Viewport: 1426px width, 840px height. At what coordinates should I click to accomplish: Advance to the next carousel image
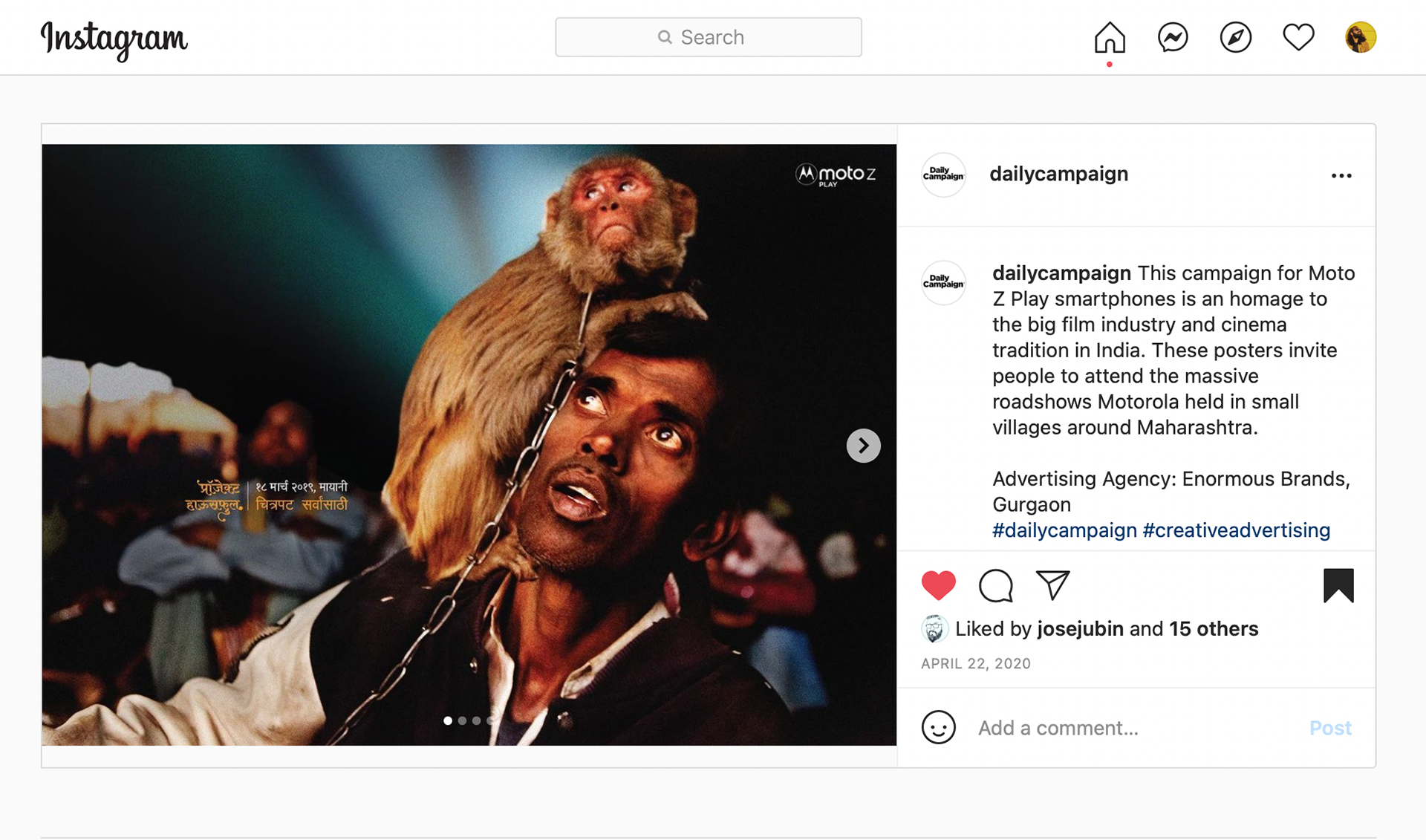863,446
